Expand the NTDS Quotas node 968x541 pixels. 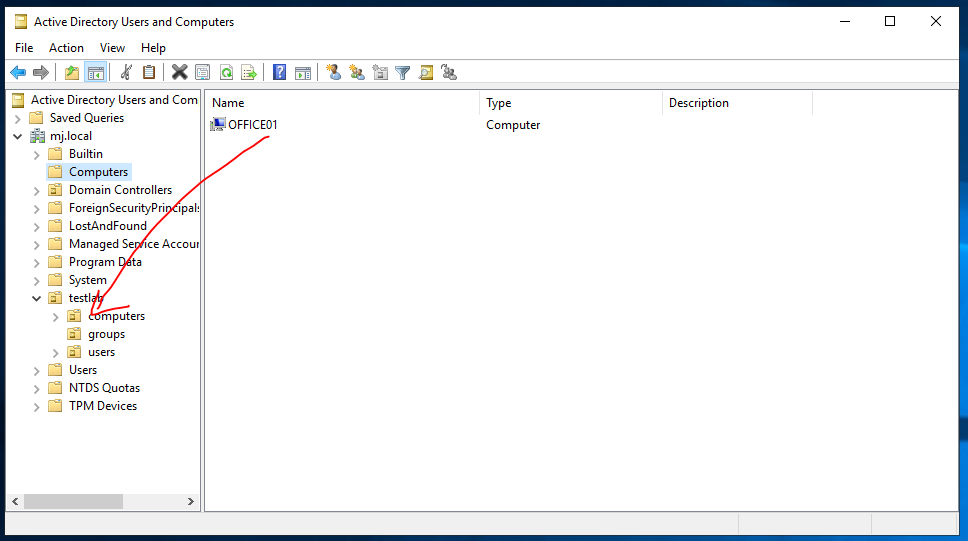36,388
